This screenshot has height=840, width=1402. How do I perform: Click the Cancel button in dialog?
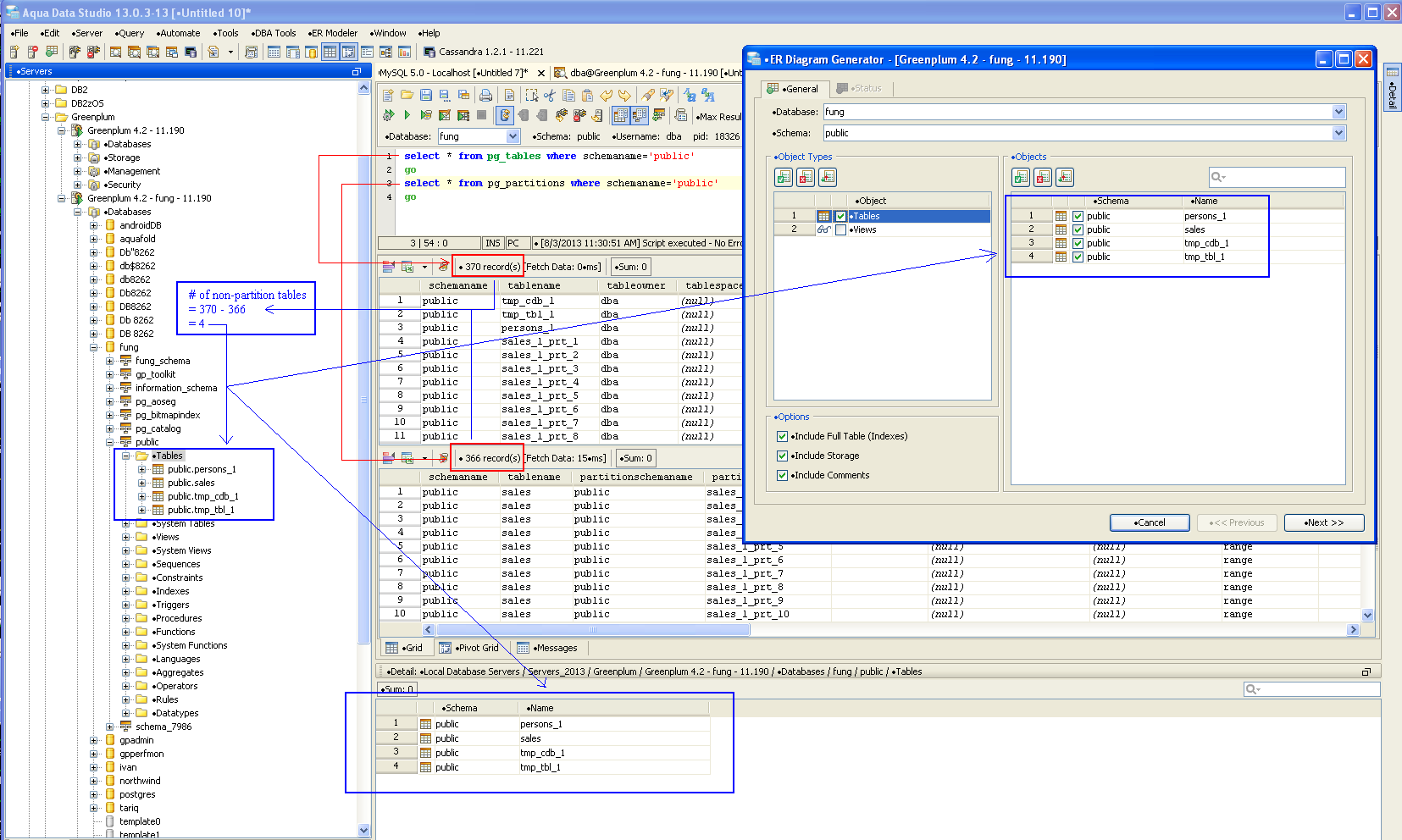point(1150,522)
